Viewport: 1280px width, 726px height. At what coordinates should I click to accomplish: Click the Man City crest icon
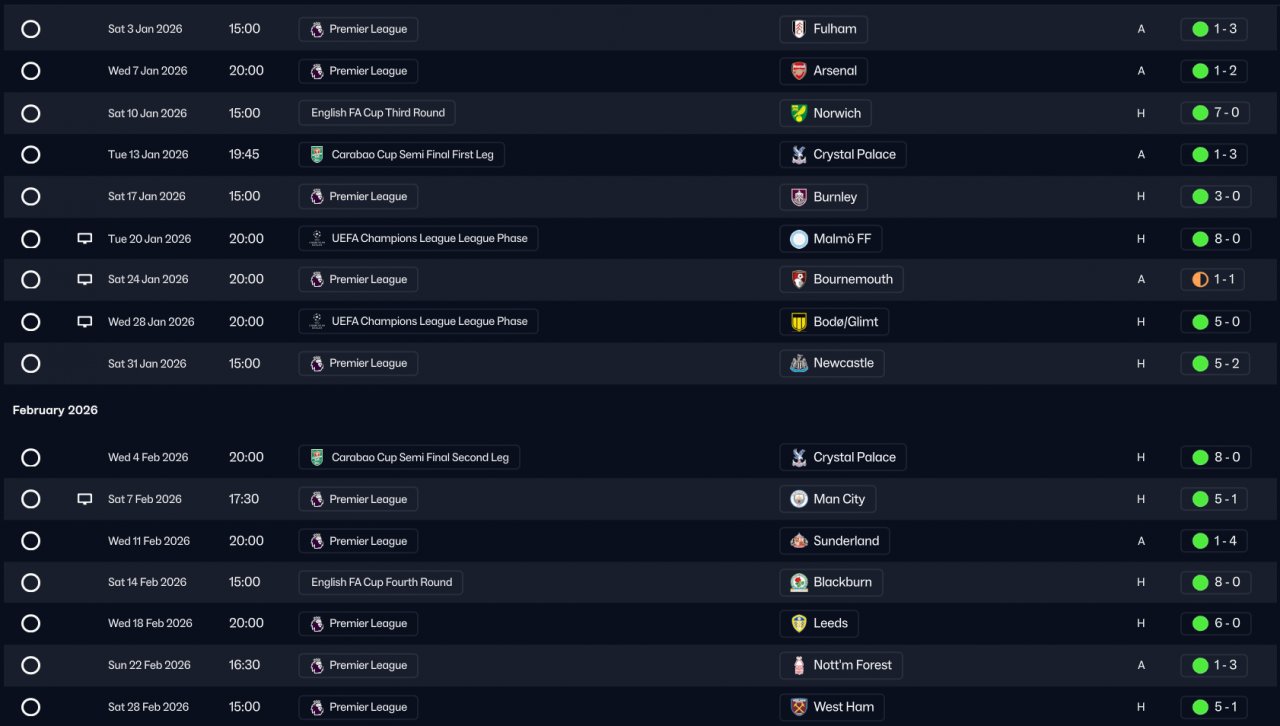tap(798, 499)
